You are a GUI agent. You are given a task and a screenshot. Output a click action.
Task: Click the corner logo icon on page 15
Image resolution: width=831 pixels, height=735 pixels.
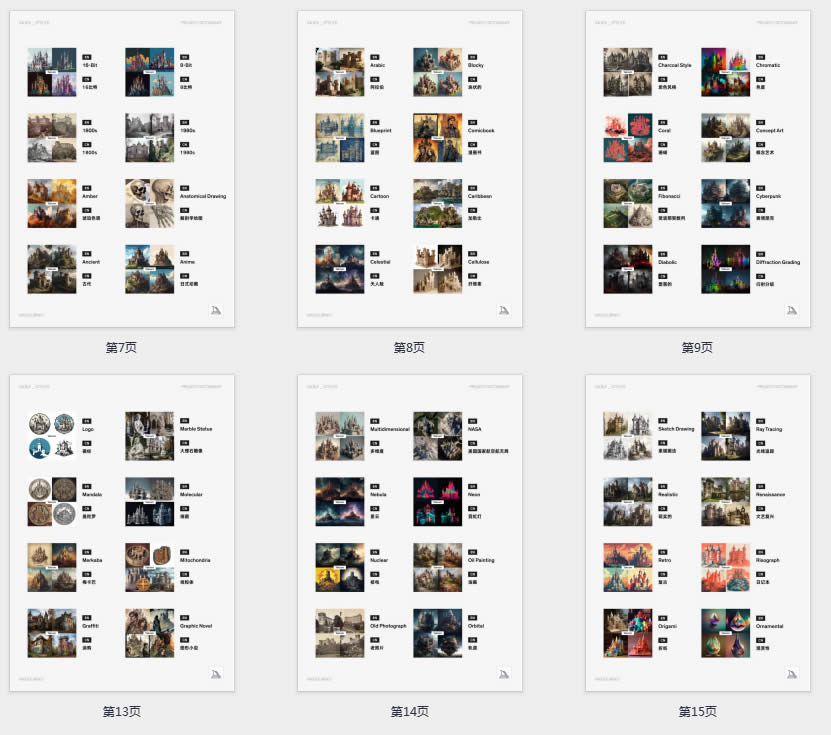791,675
